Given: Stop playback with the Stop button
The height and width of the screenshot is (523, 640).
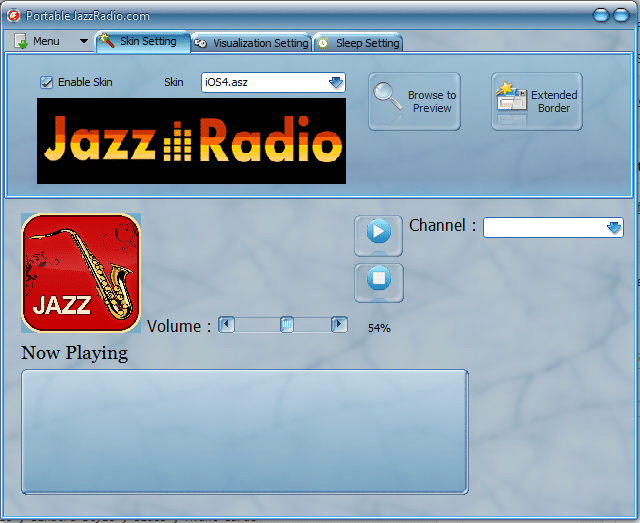Looking at the screenshot, I should [379, 283].
